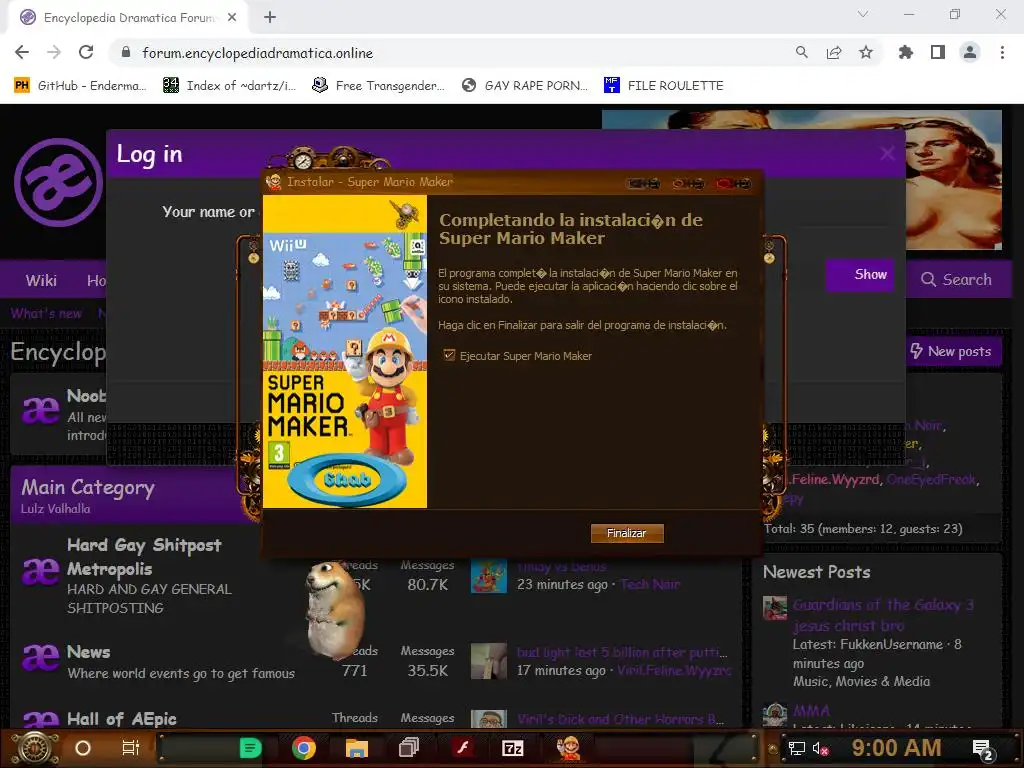The height and width of the screenshot is (768, 1024).
Task: Click the Tech Noir username link
Action: 650,584
